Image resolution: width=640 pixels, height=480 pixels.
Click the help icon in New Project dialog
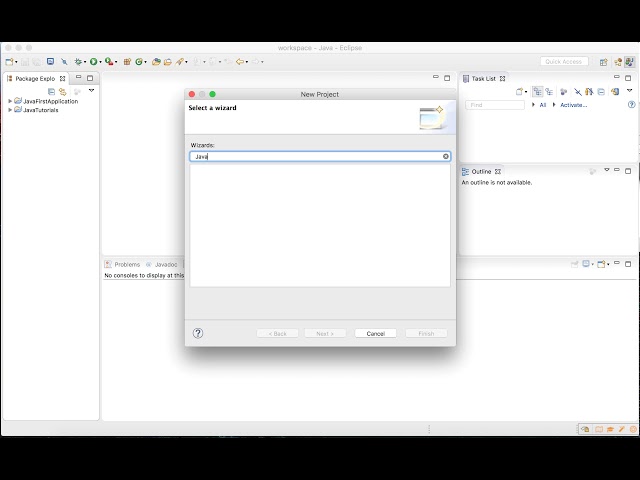198,333
